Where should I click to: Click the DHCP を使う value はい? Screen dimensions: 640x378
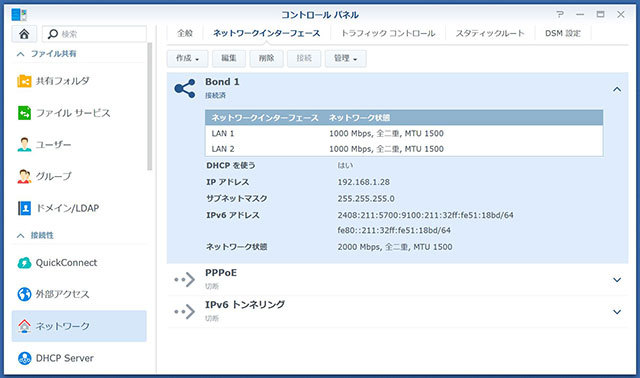pyautogui.click(x=345, y=165)
